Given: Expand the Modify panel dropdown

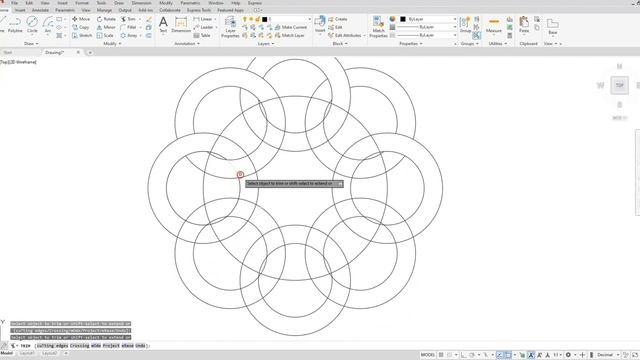Looking at the screenshot, I should [x=113, y=44].
